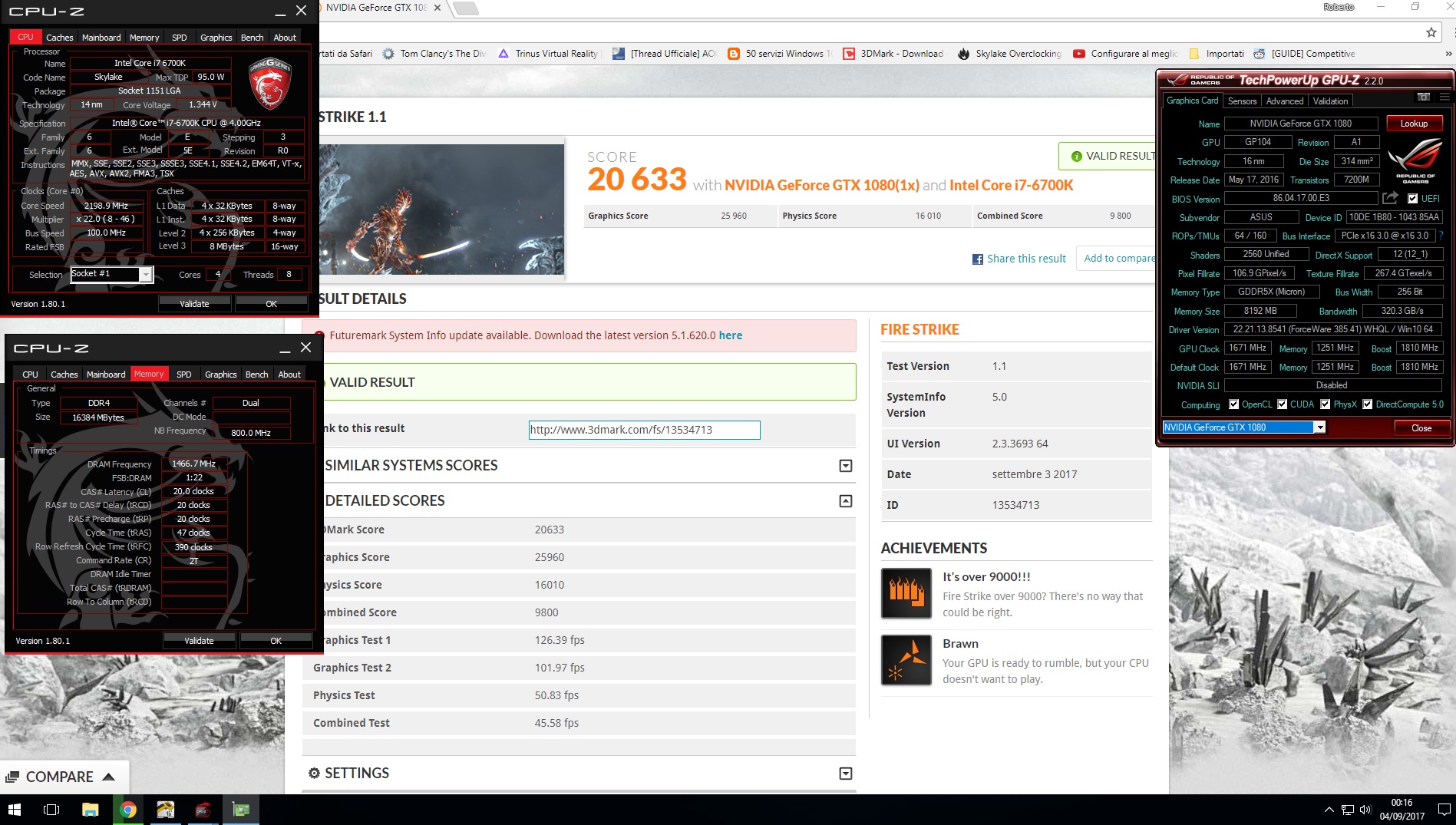Open the network icon in system tray

click(1348, 810)
